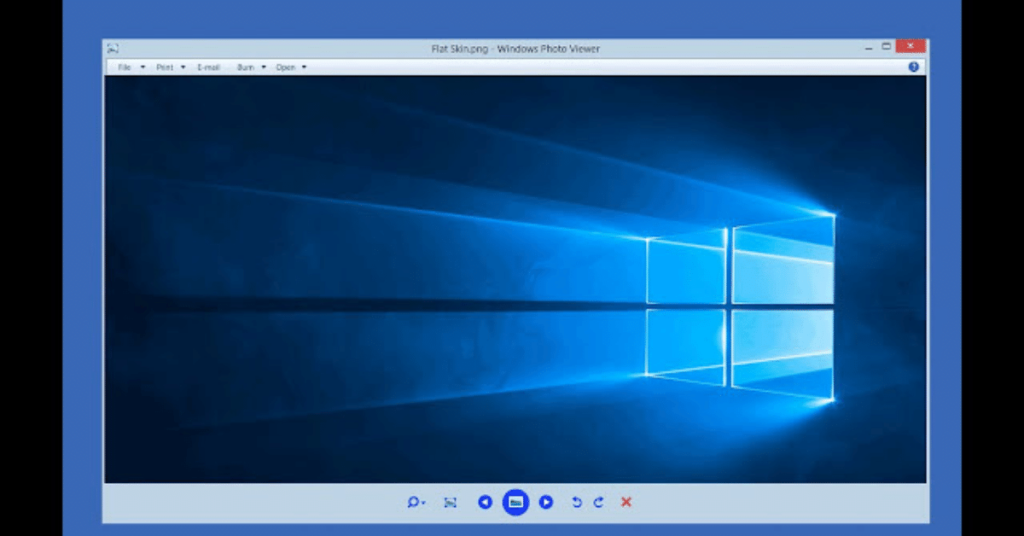
Task: Rotate image counterclockwise
Action: point(577,502)
